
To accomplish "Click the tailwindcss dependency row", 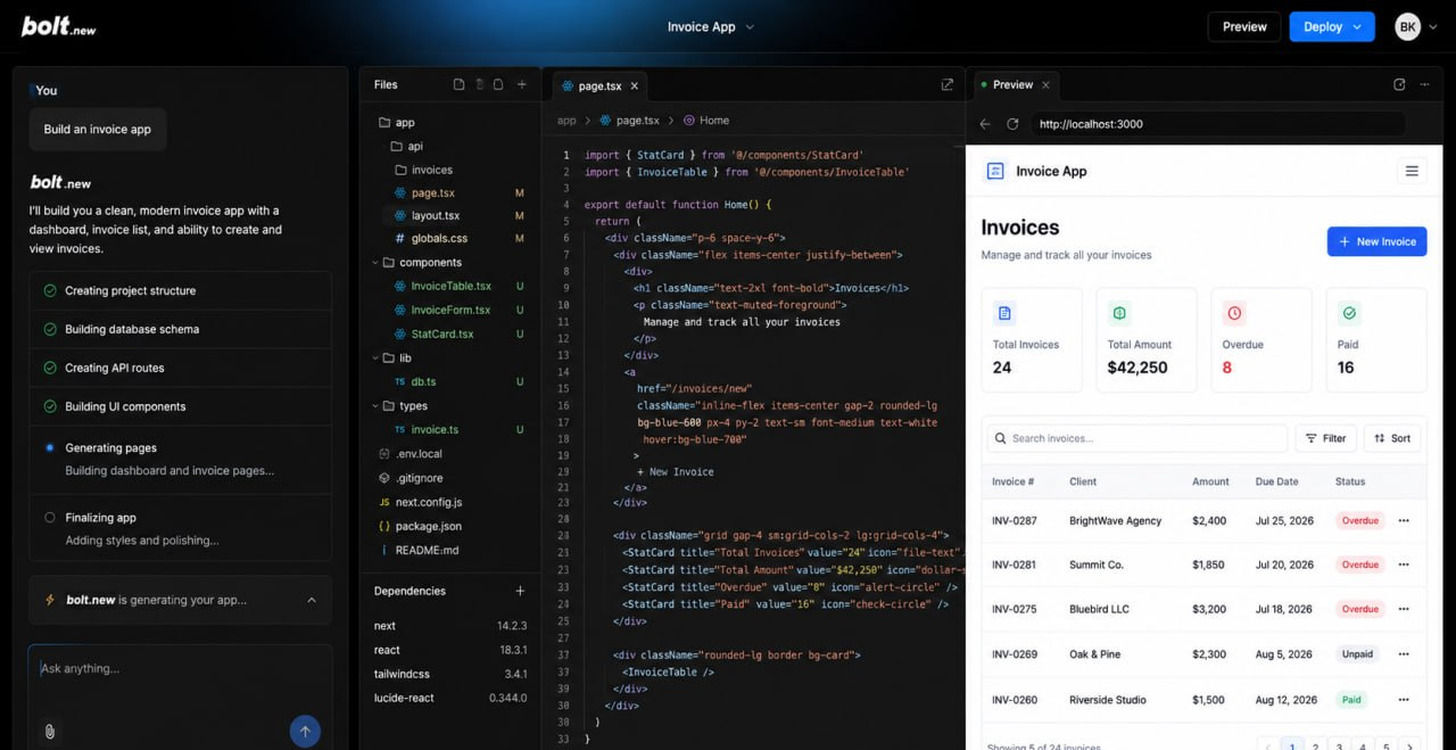I will coord(450,674).
